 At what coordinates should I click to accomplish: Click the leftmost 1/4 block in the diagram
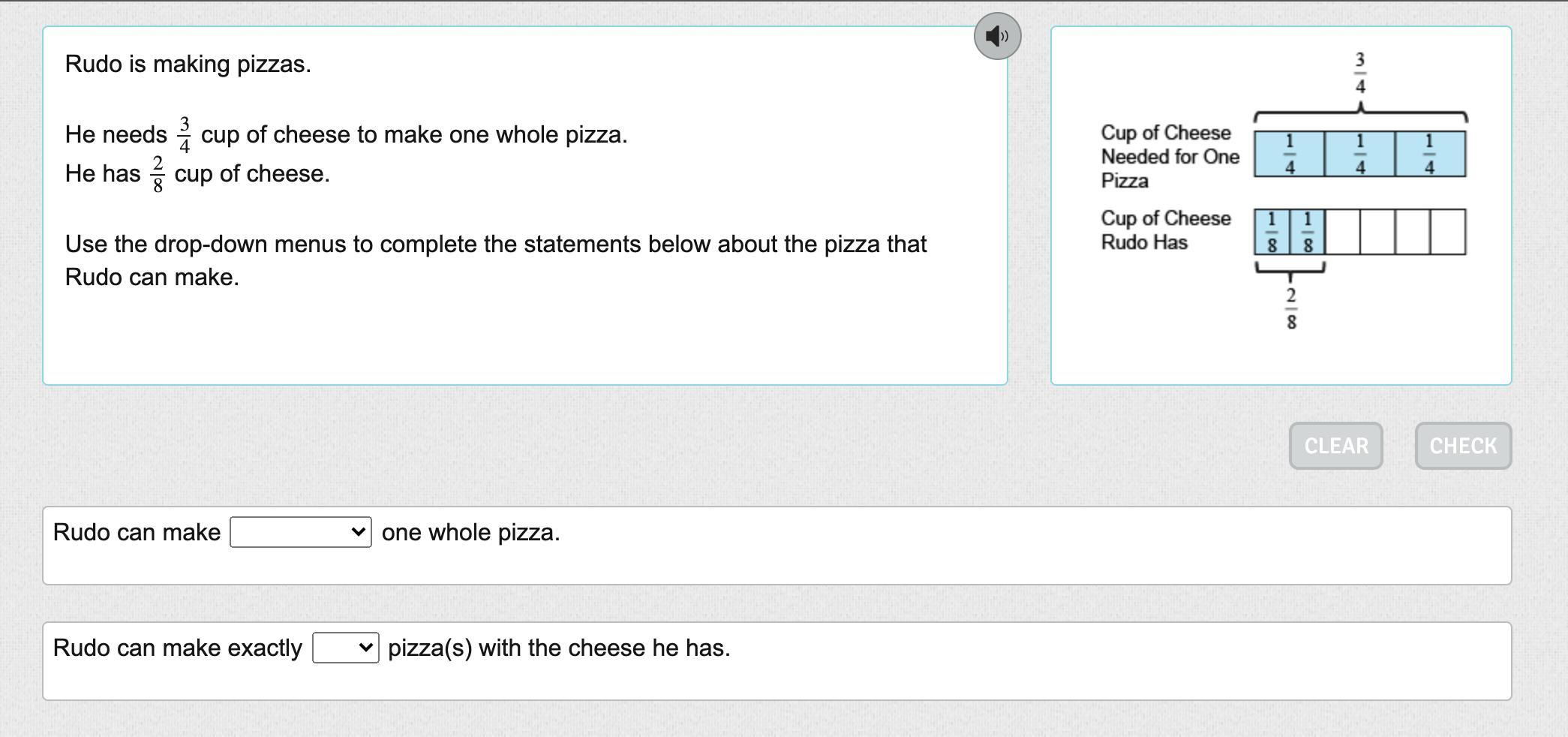click(x=1289, y=155)
